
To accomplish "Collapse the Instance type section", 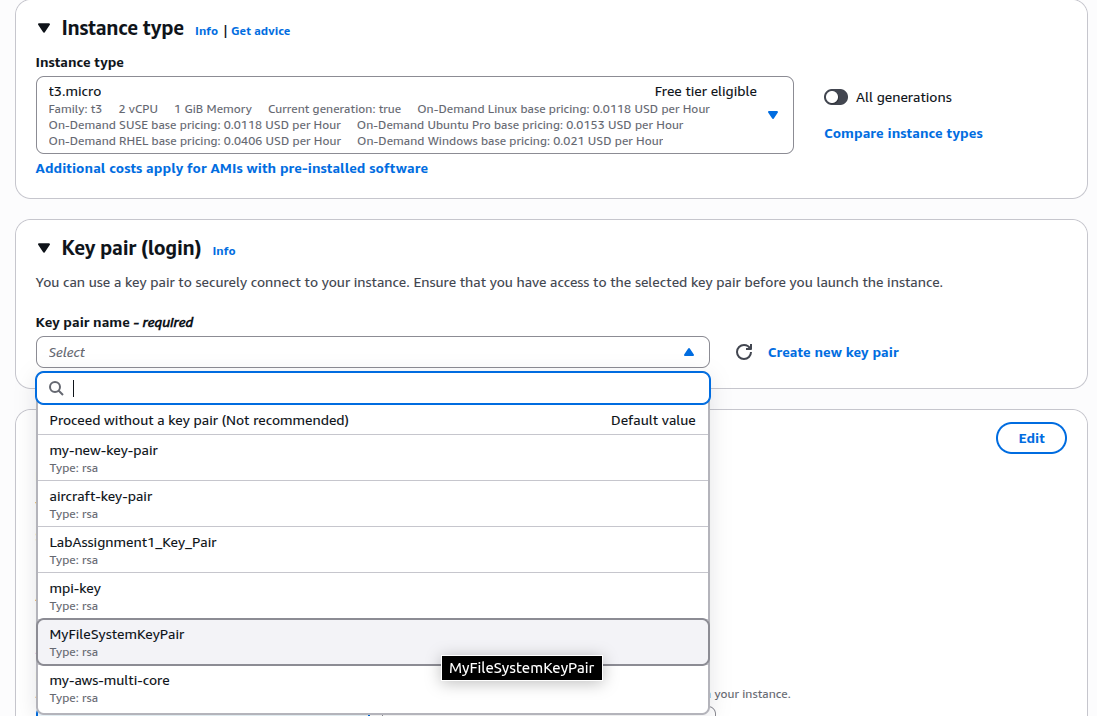I will (x=43, y=29).
